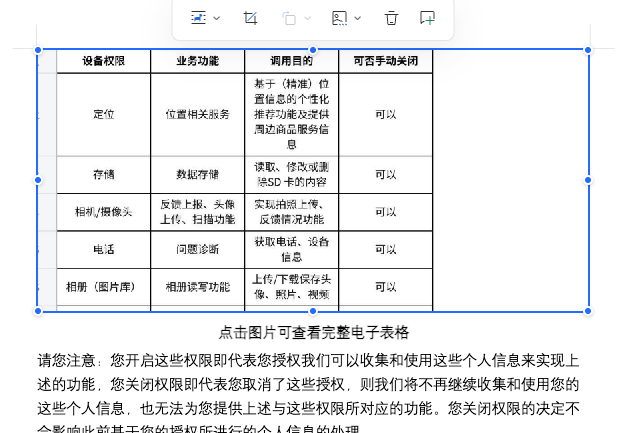
Task: Click 可以 in the 存储 row
Action: pos(385,175)
